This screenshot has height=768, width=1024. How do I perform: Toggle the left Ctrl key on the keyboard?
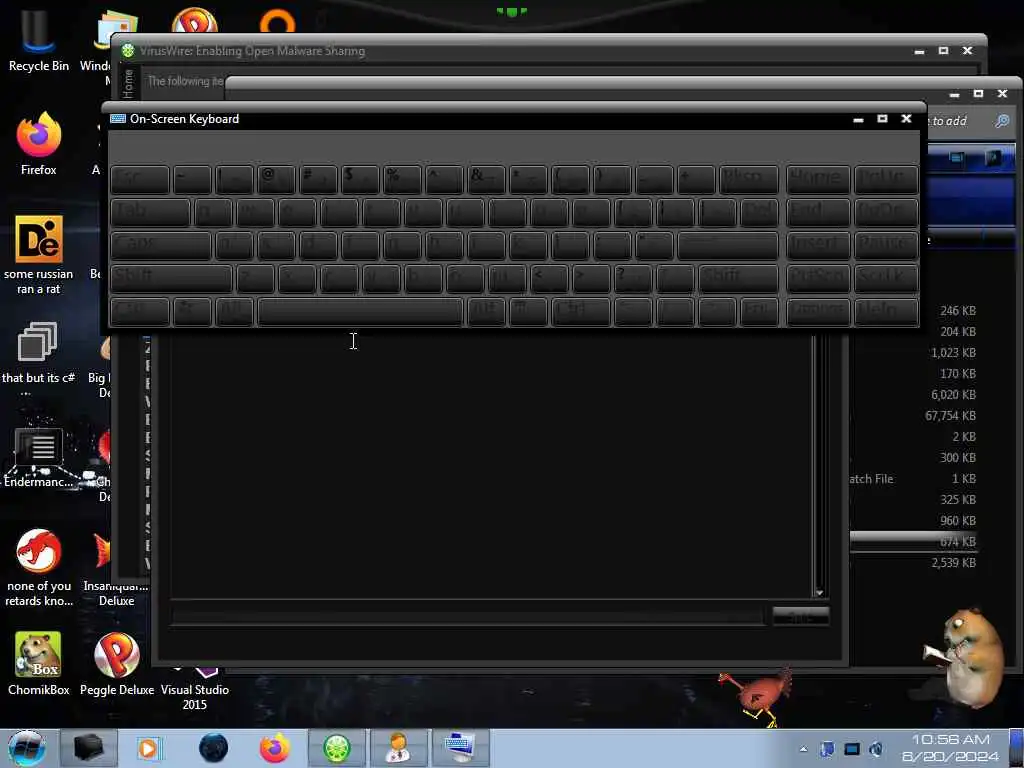[140, 312]
